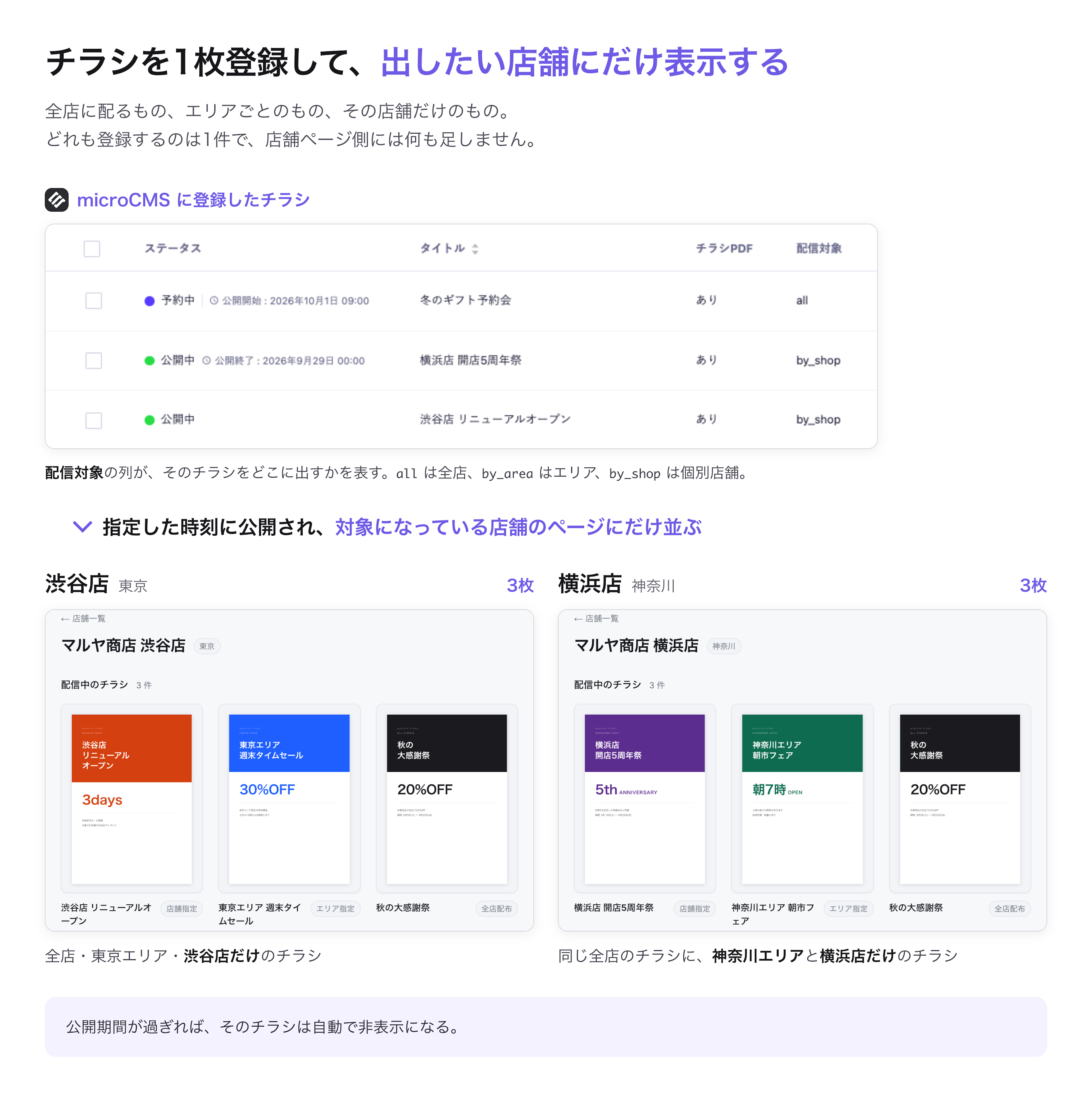The width and height of the screenshot is (1092, 1096).
Task: Click the 'all' 配信対象 value
Action: click(x=801, y=301)
